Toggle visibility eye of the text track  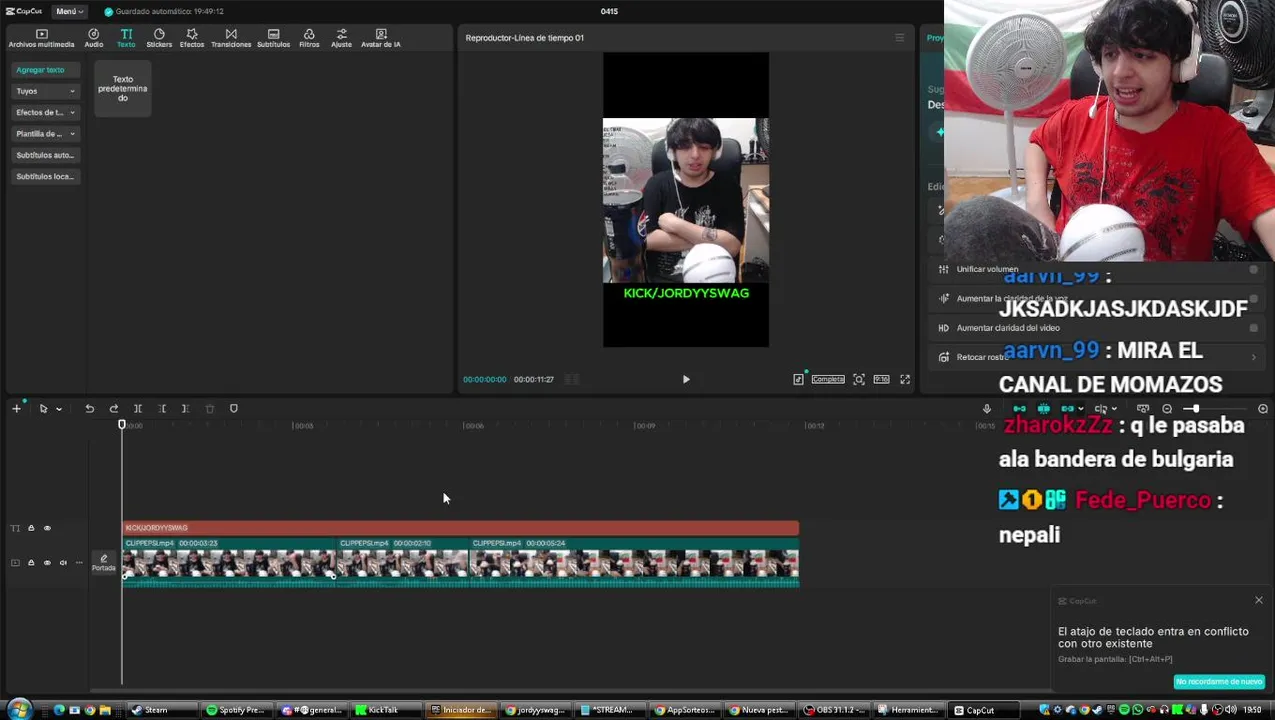tap(47, 528)
